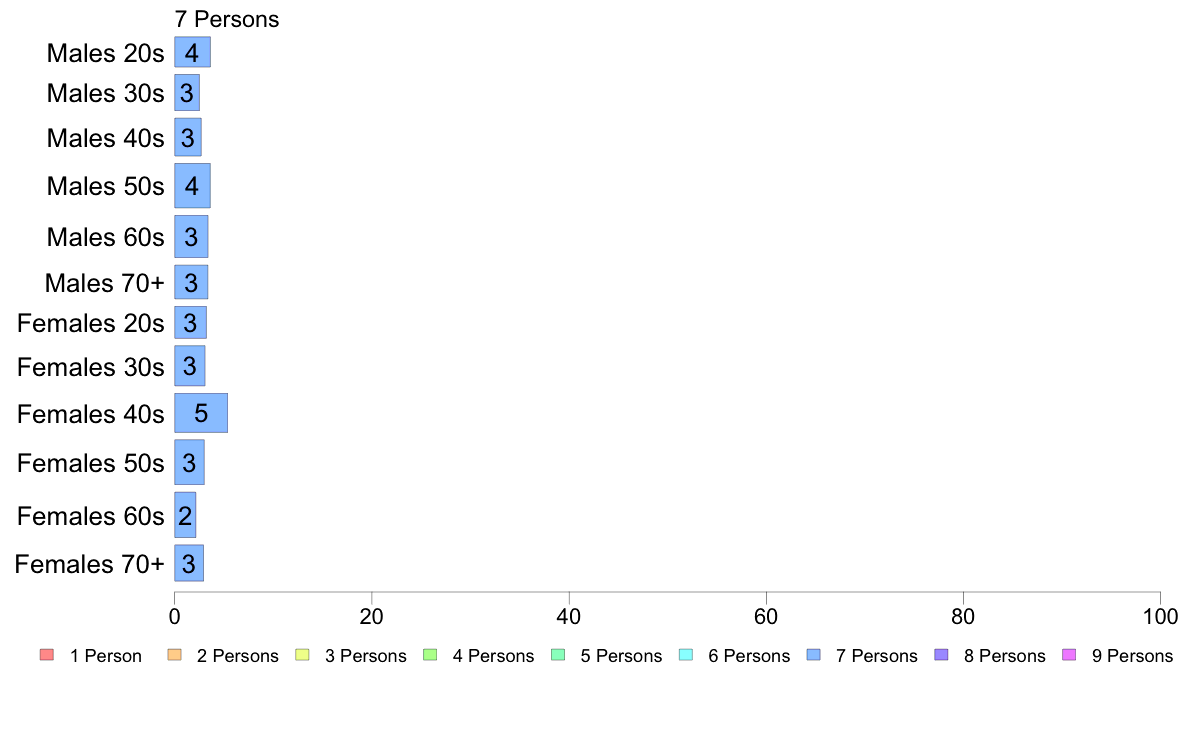Select the Males 70+ row label
Viewport: 1188px width, 736px height.
click(105, 283)
